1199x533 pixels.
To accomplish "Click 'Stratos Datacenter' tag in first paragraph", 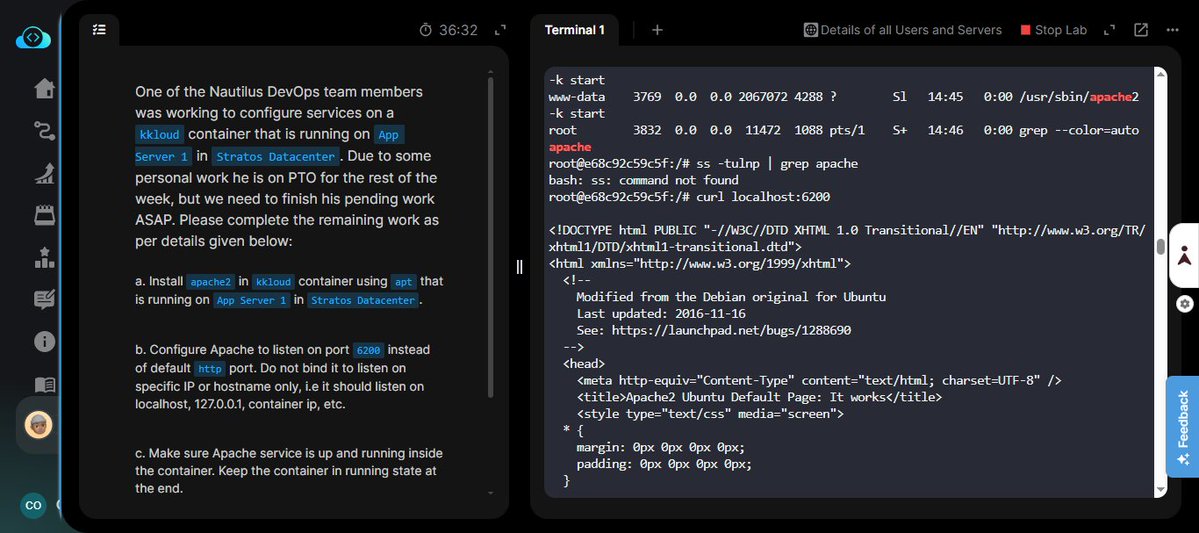I will (x=275, y=156).
